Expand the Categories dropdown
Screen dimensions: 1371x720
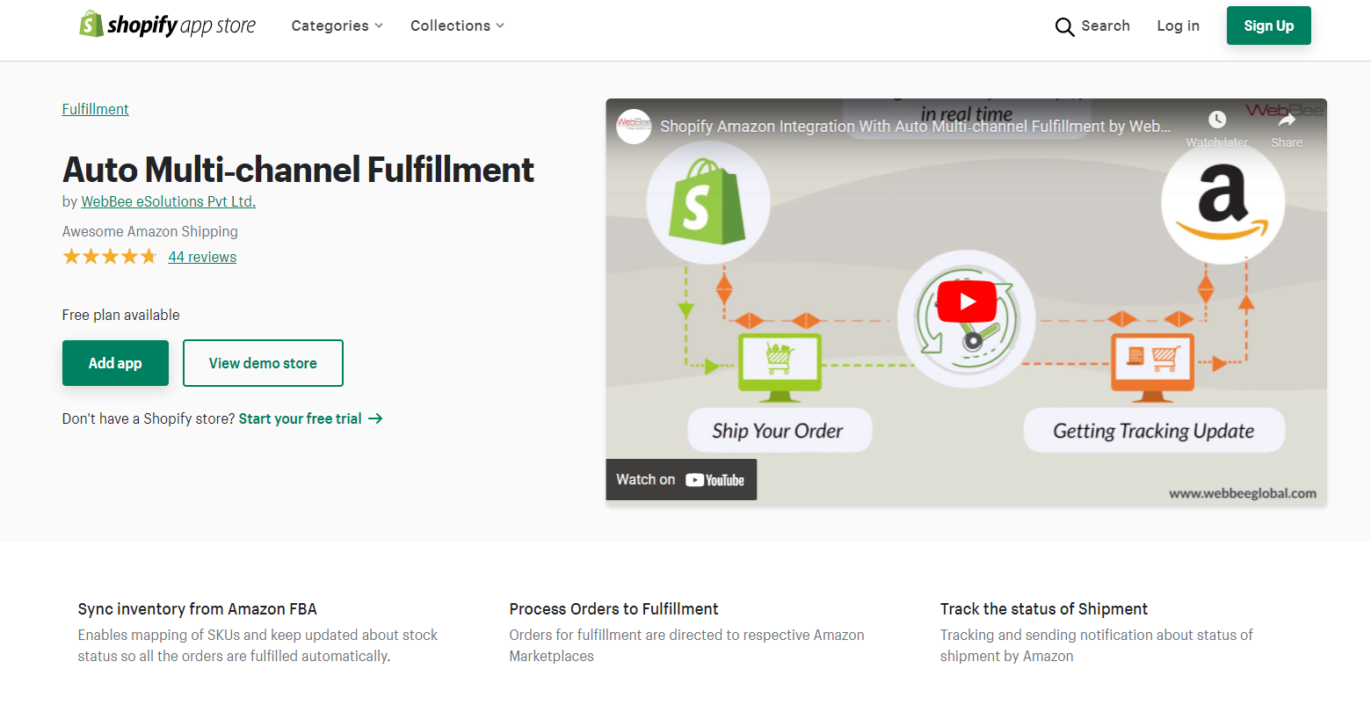pos(337,26)
